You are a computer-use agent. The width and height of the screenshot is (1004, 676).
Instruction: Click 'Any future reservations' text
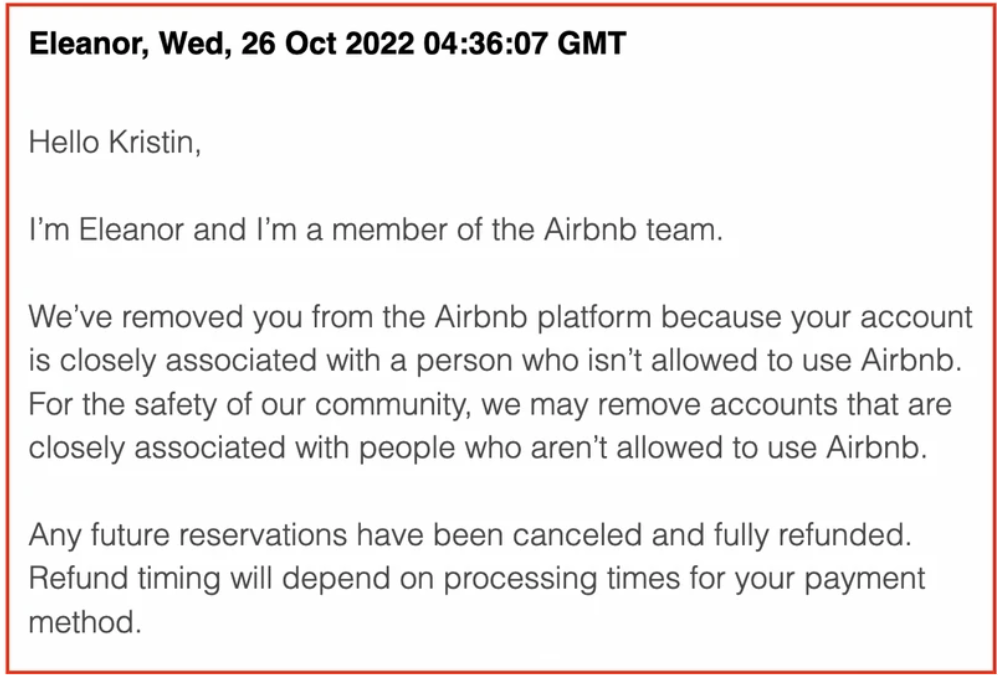(188, 535)
